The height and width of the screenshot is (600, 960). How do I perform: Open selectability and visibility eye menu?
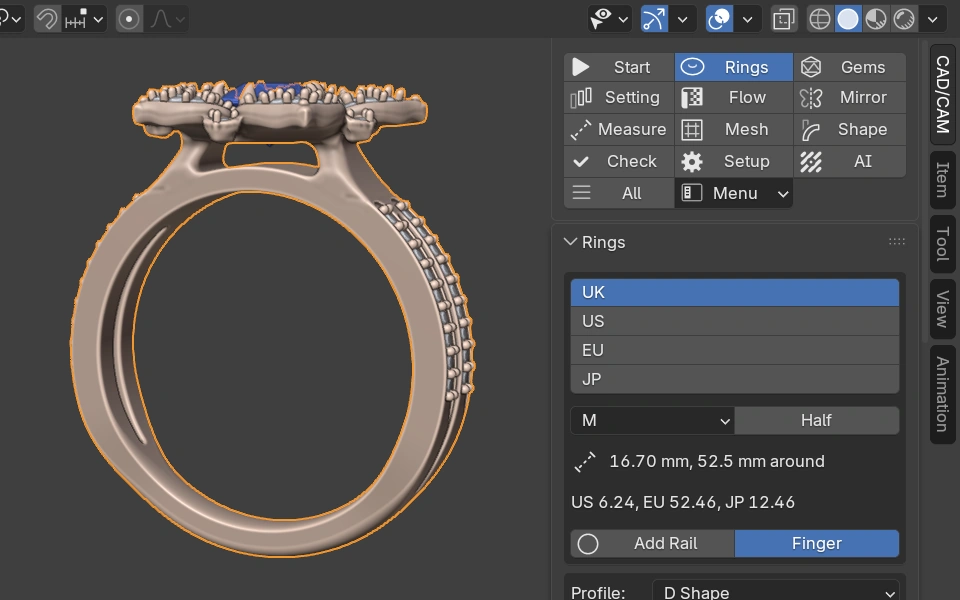[x=609, y=19]
